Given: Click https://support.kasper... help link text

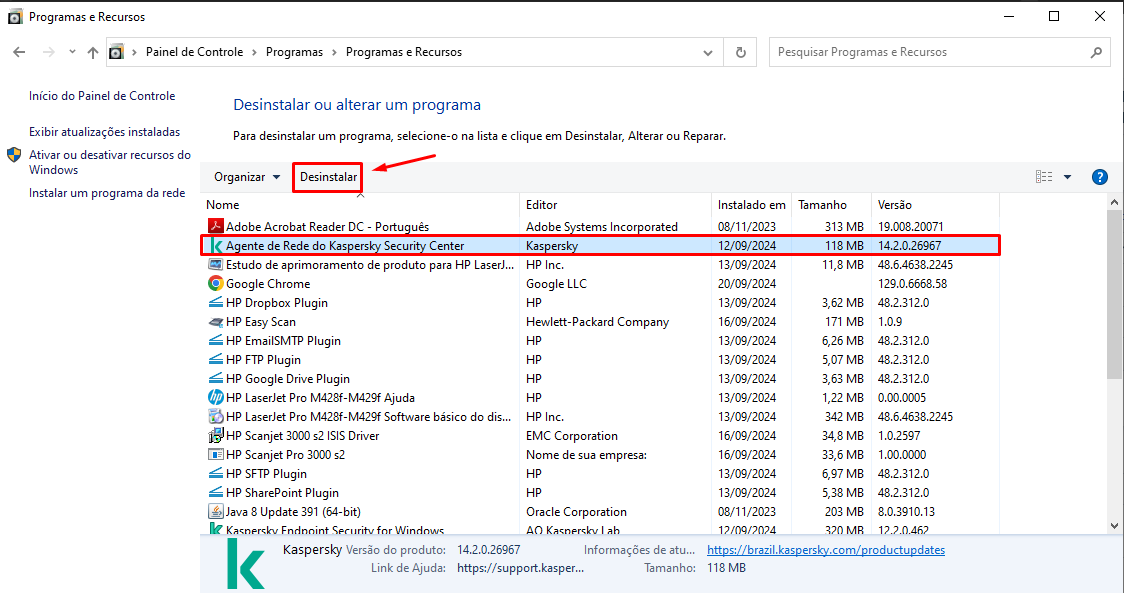Looking at the screenshot, I should click(x=520, y=568).
